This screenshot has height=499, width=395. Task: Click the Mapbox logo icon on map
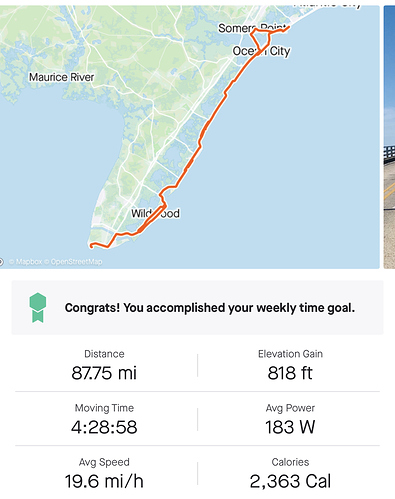[x=1, y=262]
